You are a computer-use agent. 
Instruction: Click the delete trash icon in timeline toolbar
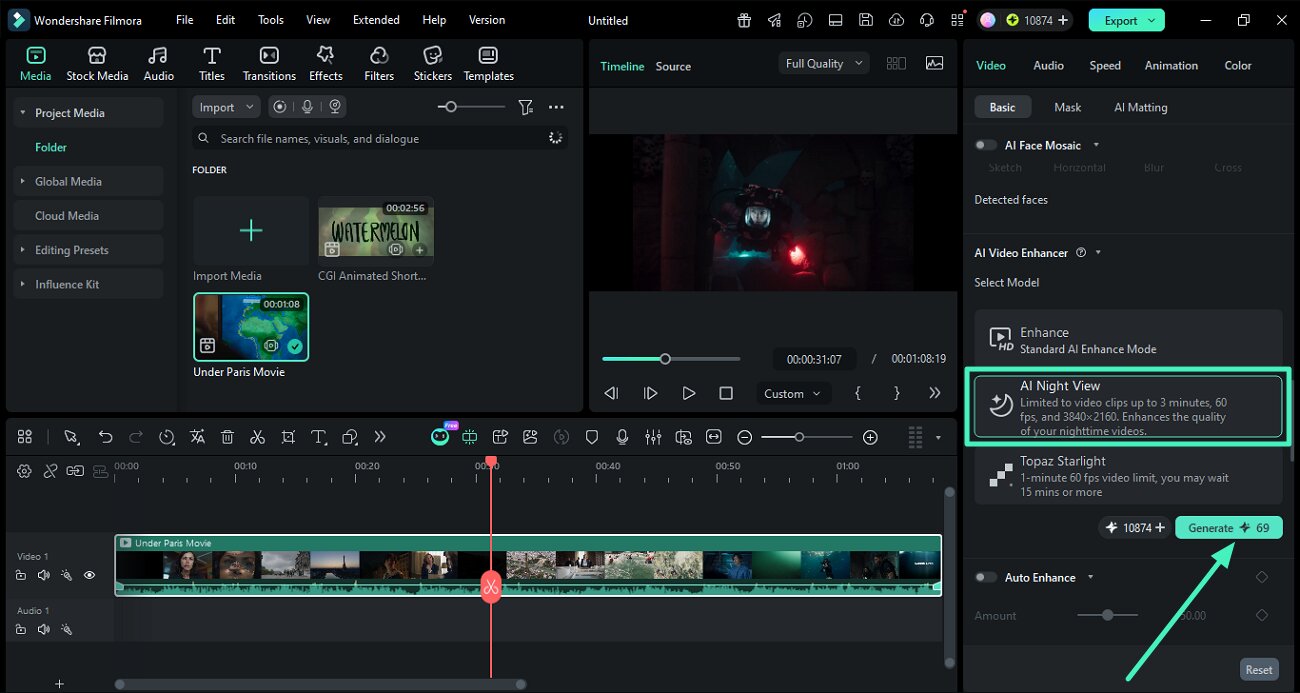[227, 437]
